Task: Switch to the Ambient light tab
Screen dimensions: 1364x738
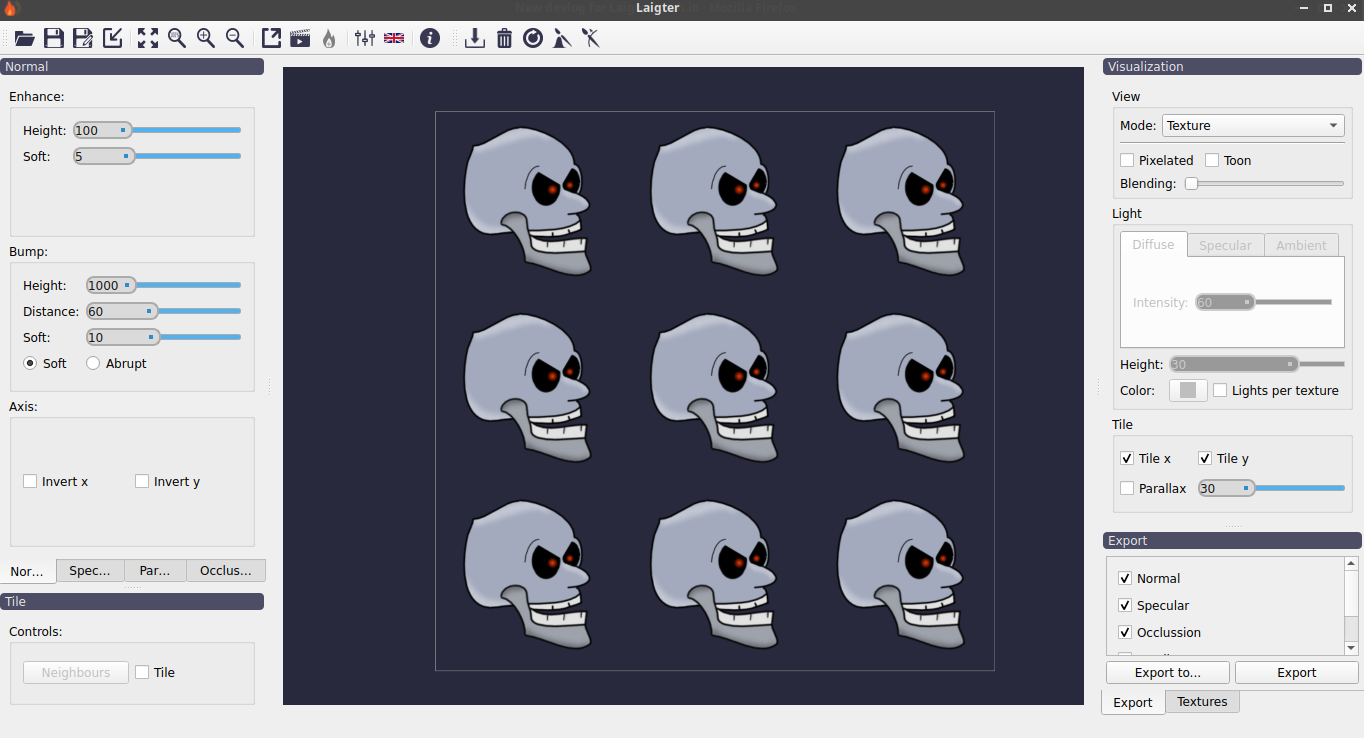Action: pos(1301,245)
